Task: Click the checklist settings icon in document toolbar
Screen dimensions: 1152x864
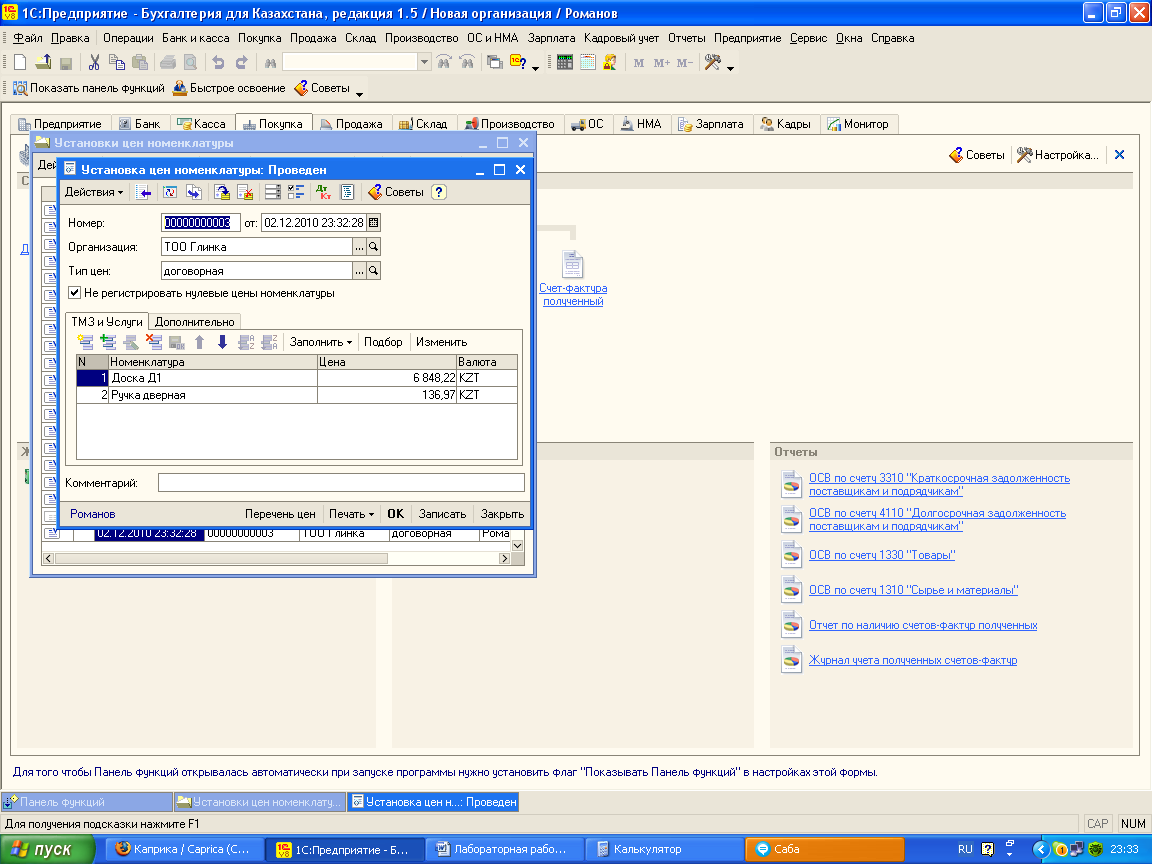Action: (296, 192)
